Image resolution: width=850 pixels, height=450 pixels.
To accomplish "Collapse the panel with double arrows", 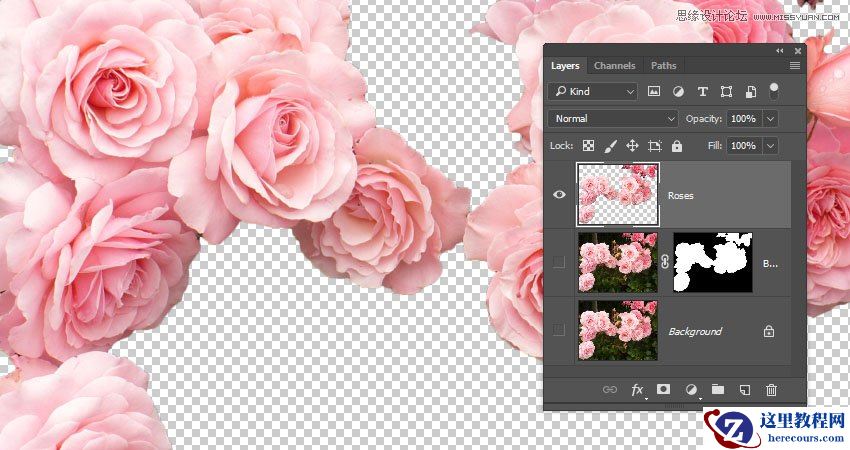I will (x=780, y=50).
